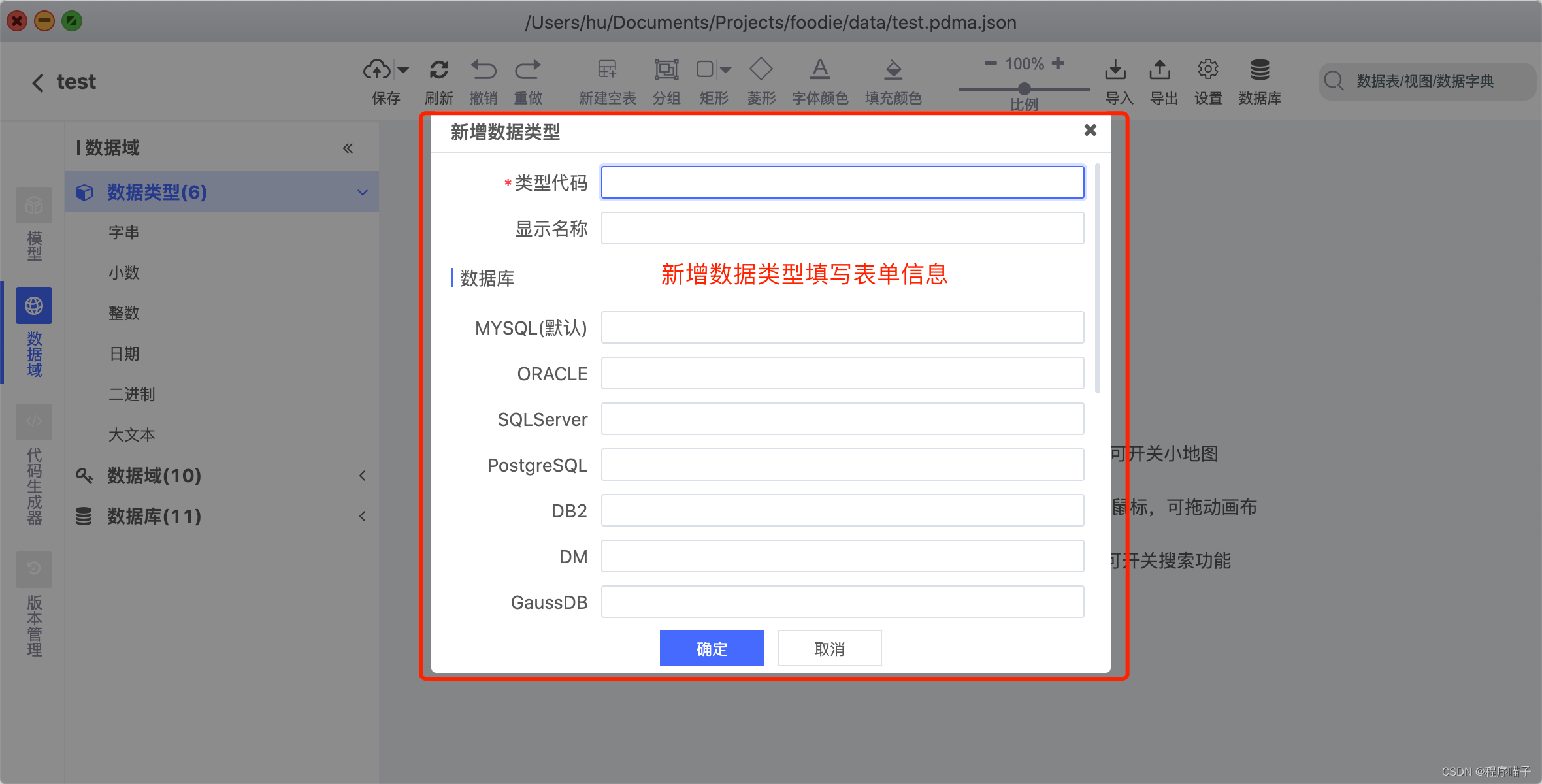Viewport: 1542px width, 784px height.
Task: Open Settings gear icon
Action: pos(1207,69)
